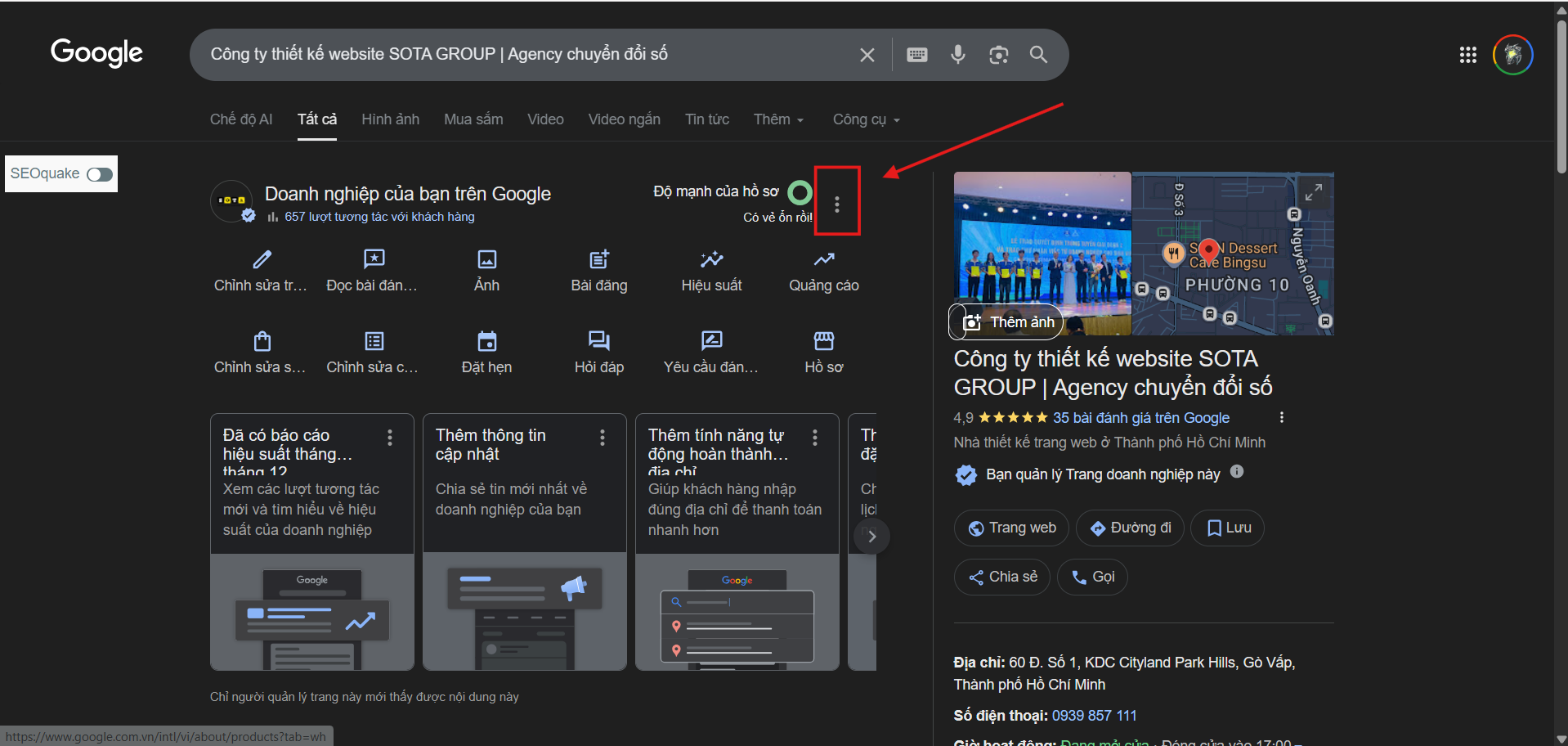This screenshot has width=1568, height=746.
Task: Click the Đặt hẹn appointment icon
Action: pos(486,341)
